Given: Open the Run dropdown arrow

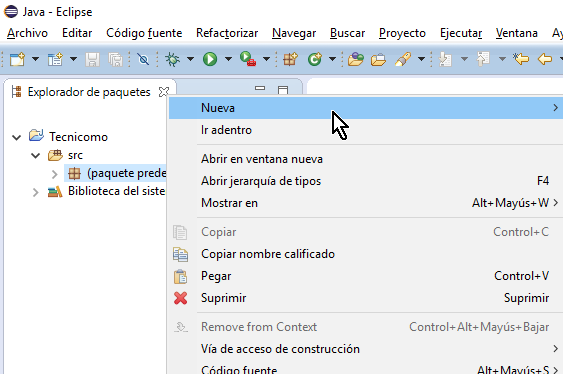Looking at the screenshot, I should (228, 59).
